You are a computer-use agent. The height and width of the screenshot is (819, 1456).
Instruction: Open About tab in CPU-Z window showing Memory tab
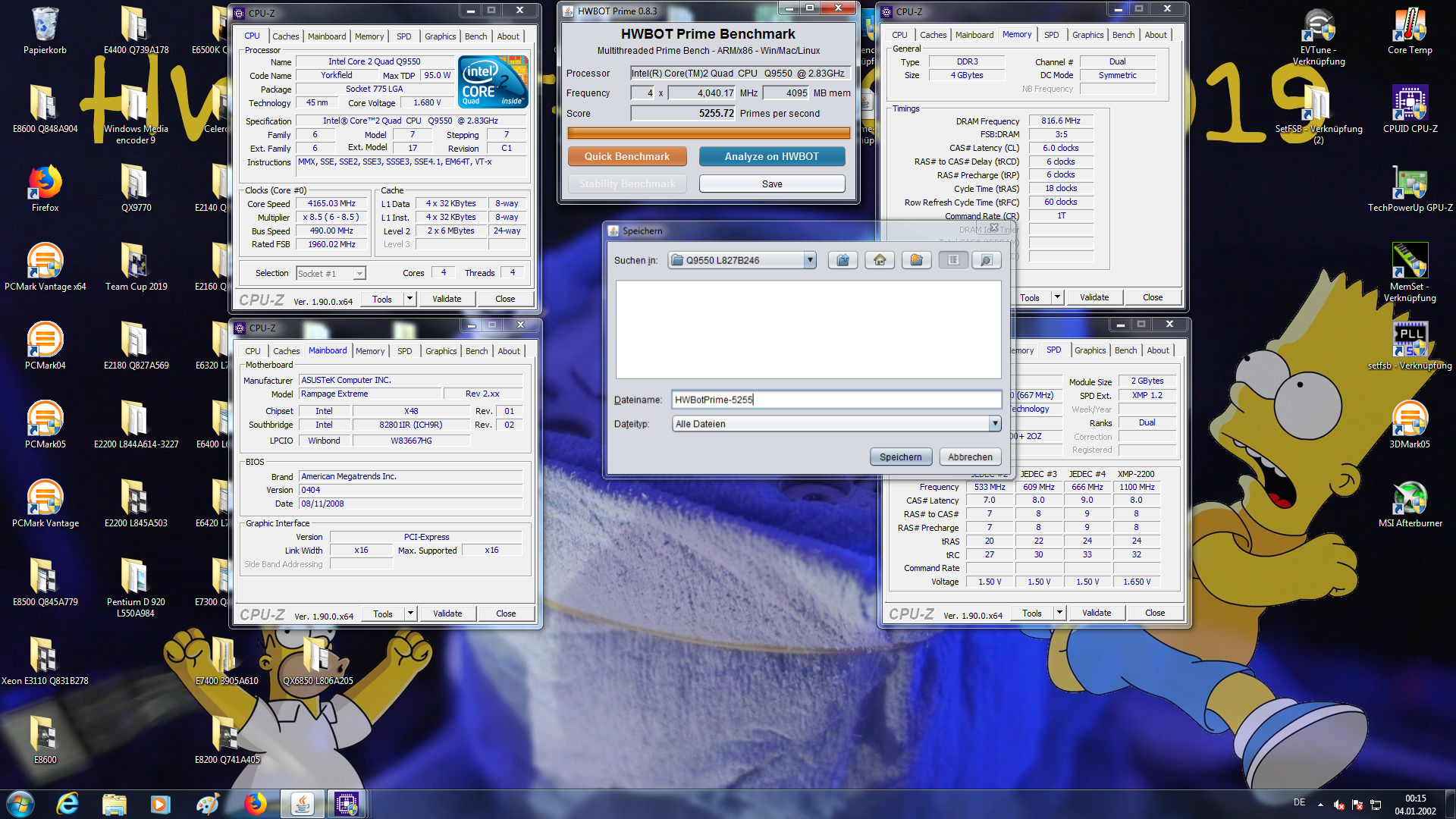coord(1156,35)
